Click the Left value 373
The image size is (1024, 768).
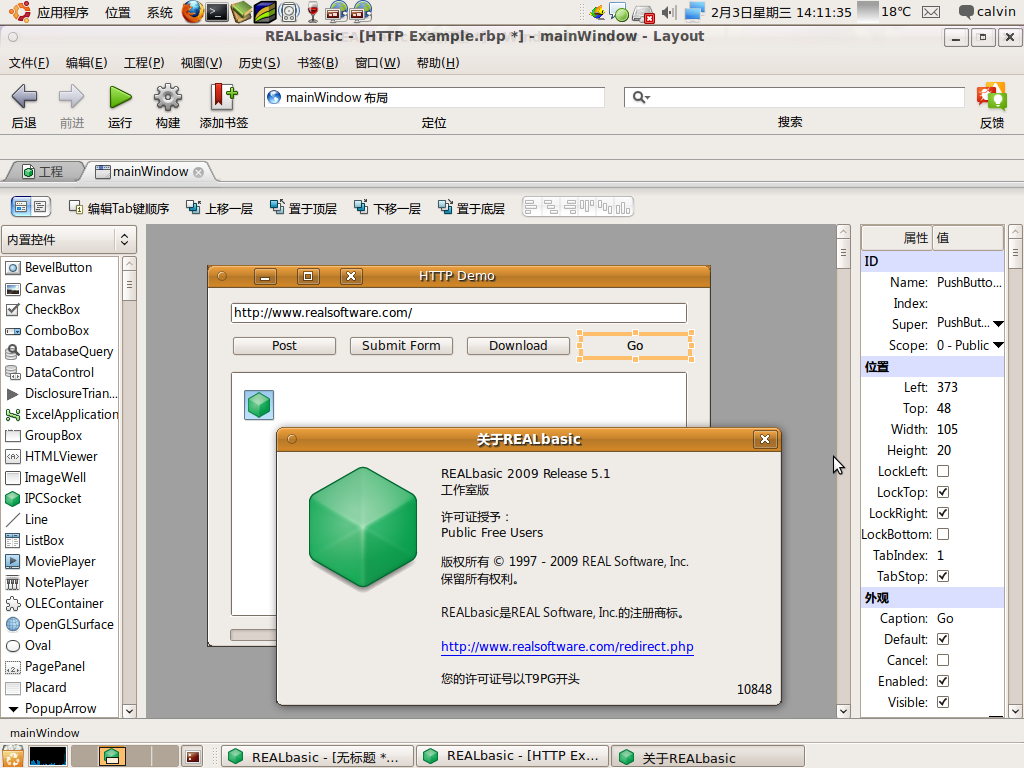click(x=947, y=387)
